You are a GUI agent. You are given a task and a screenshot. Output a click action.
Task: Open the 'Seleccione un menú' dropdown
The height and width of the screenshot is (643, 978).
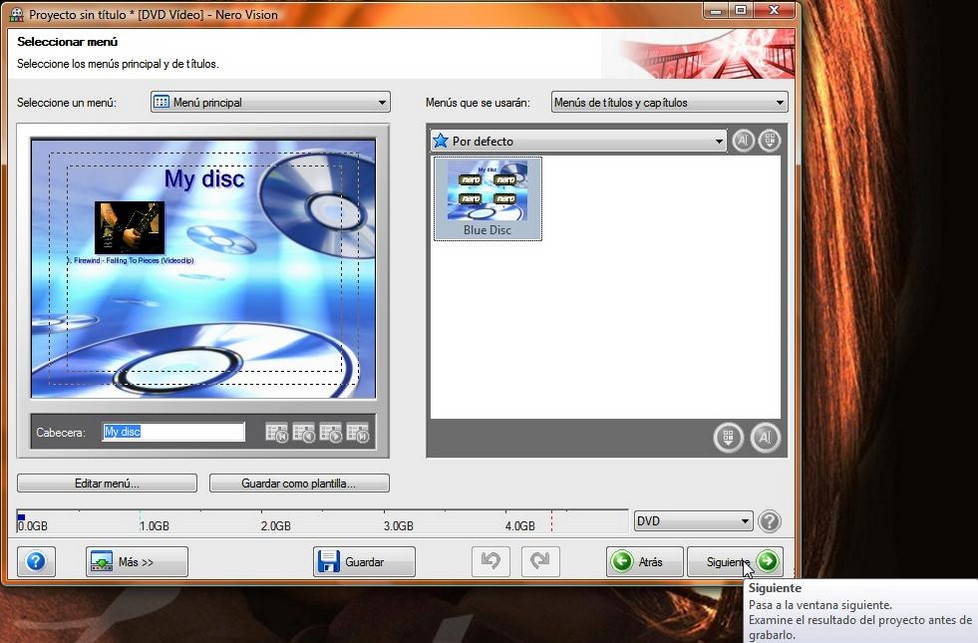[x=270, y=102]
